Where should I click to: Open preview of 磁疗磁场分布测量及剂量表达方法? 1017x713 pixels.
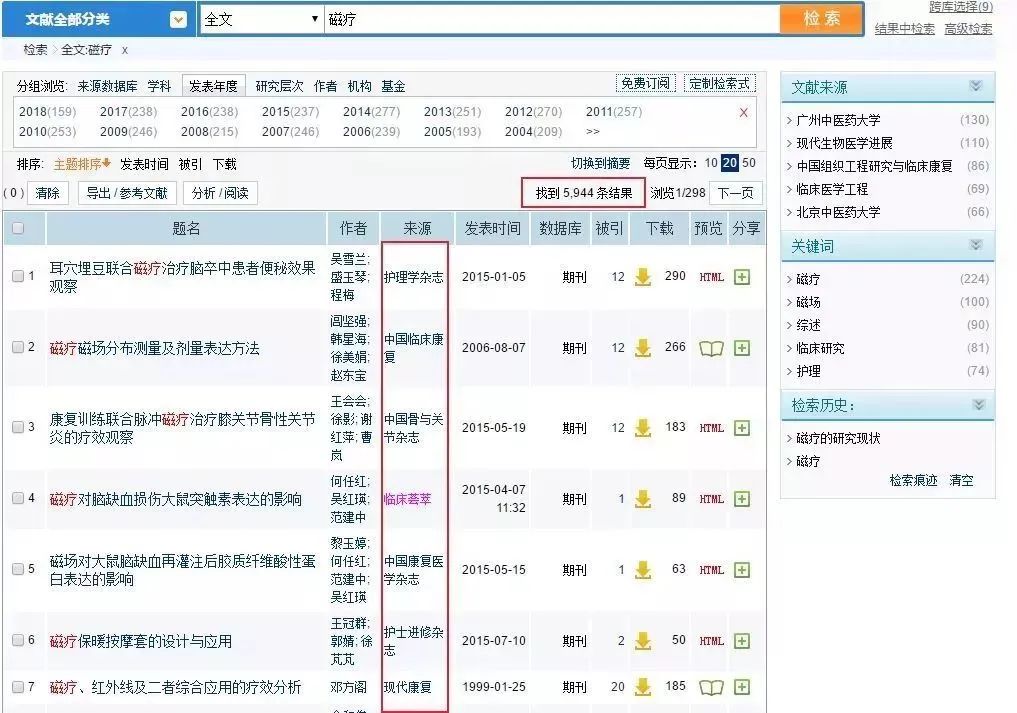pos(711,348)
